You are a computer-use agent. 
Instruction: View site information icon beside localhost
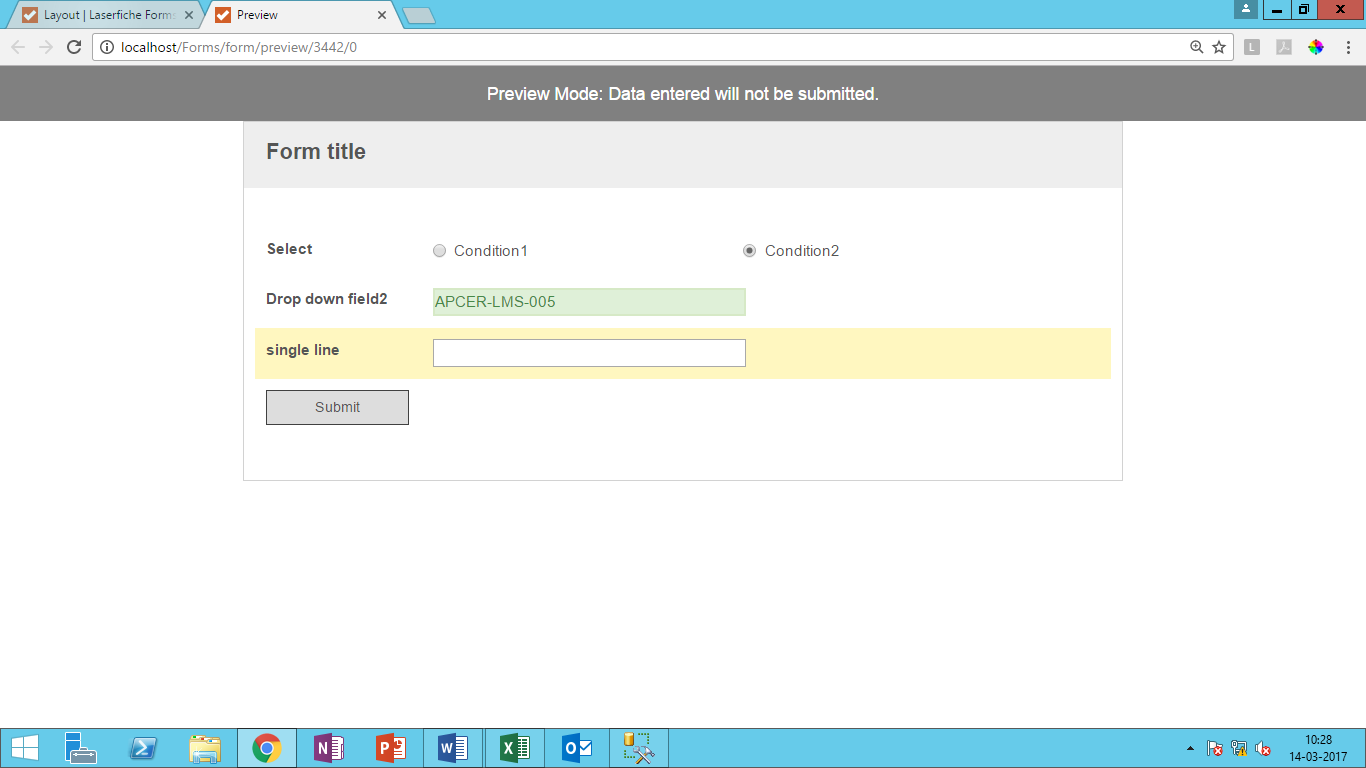107,47
